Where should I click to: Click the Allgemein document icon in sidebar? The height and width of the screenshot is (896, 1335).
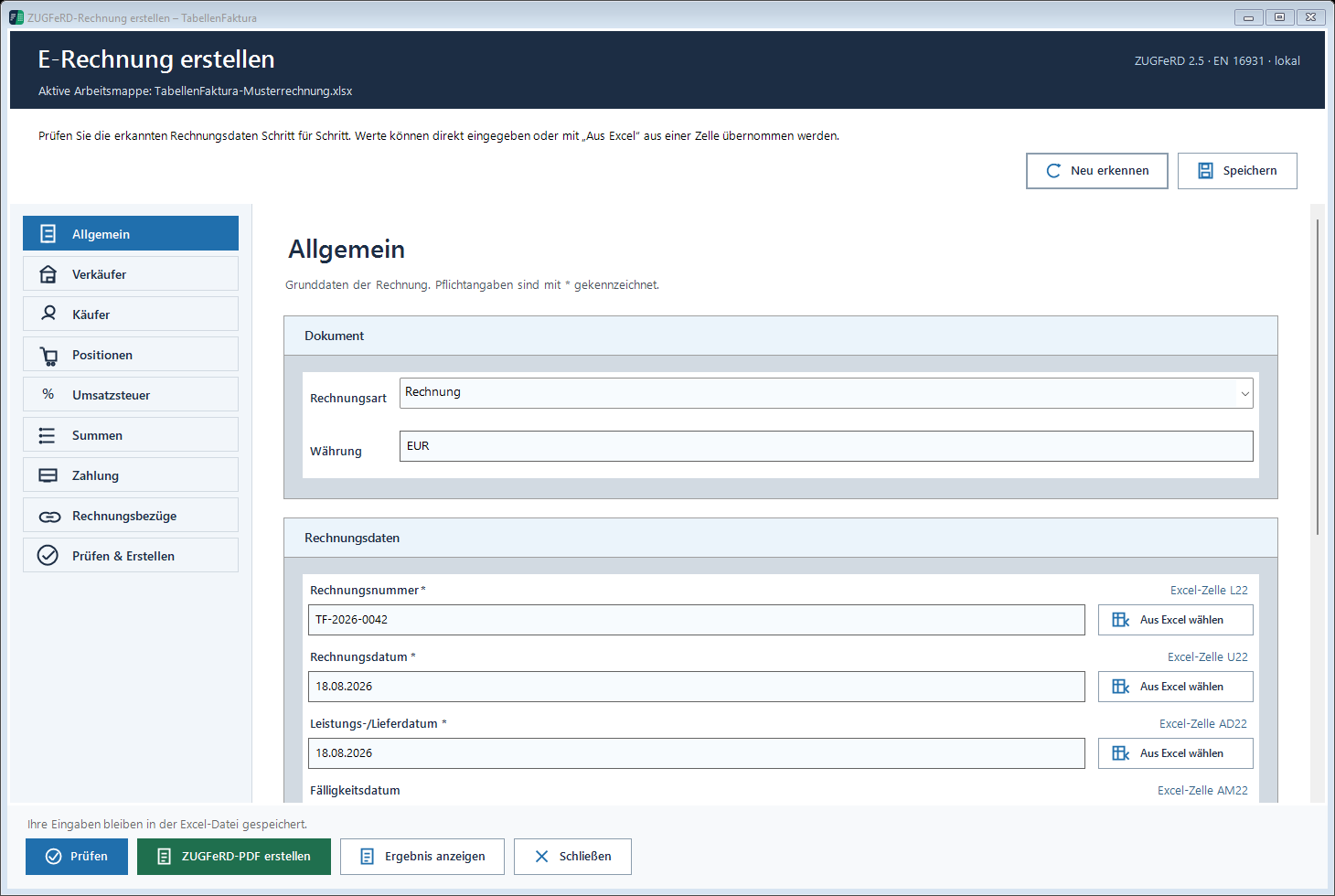[x=48, y=234]
